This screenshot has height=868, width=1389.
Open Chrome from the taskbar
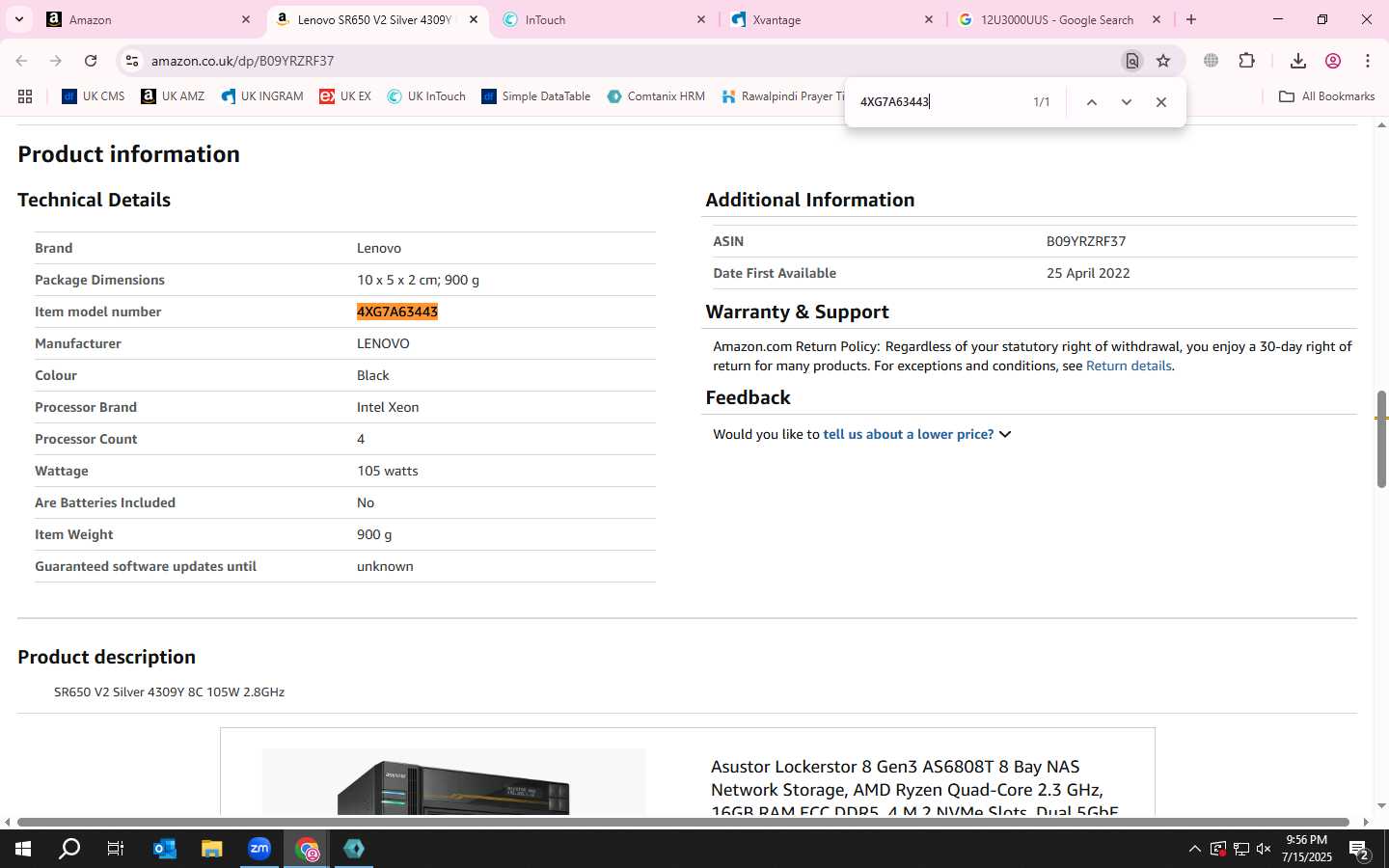click(307, 849)
